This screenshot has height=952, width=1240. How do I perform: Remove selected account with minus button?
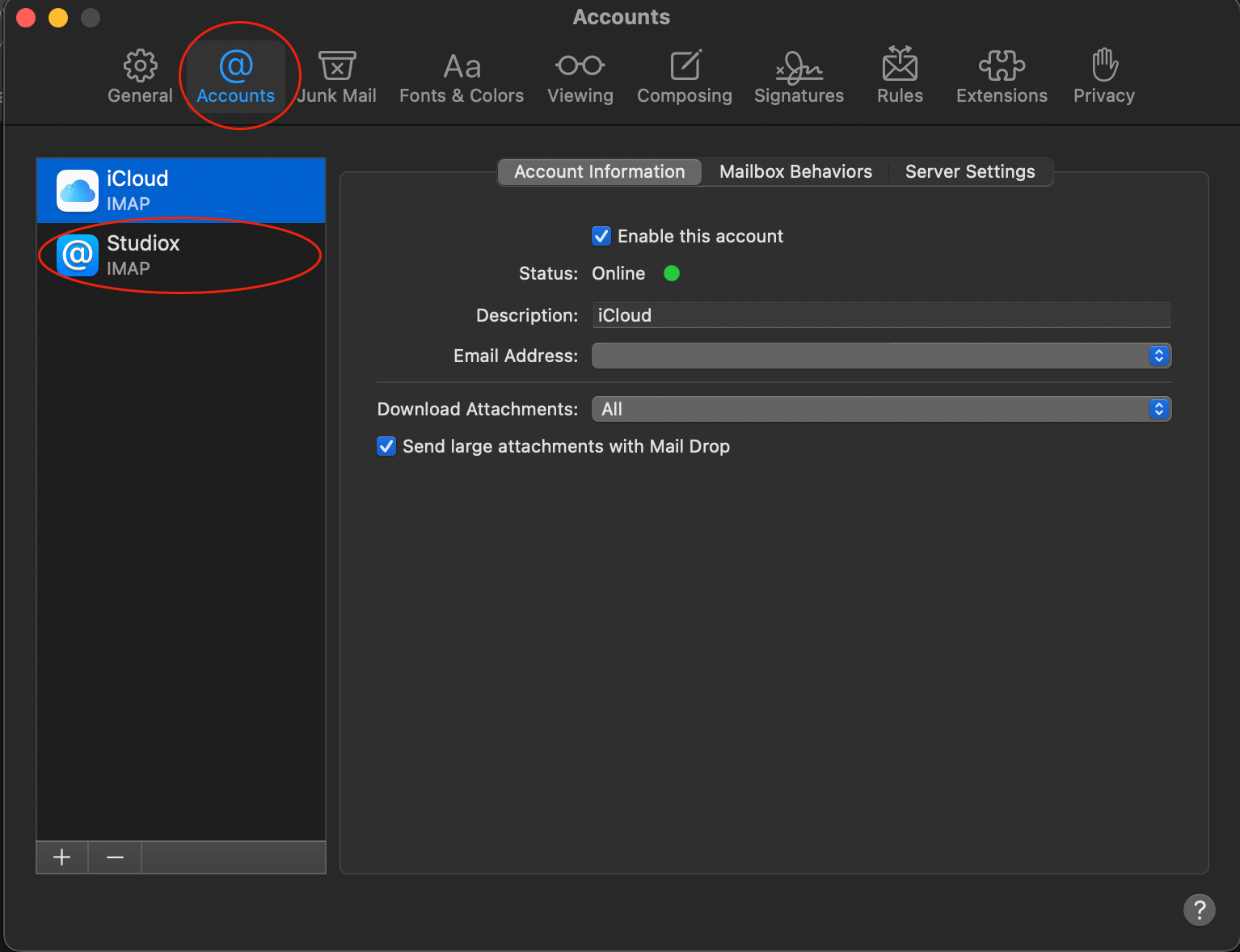115,857
